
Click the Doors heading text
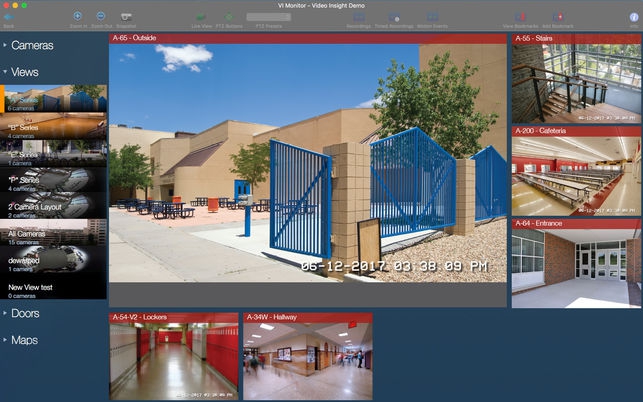click(25, 313)
